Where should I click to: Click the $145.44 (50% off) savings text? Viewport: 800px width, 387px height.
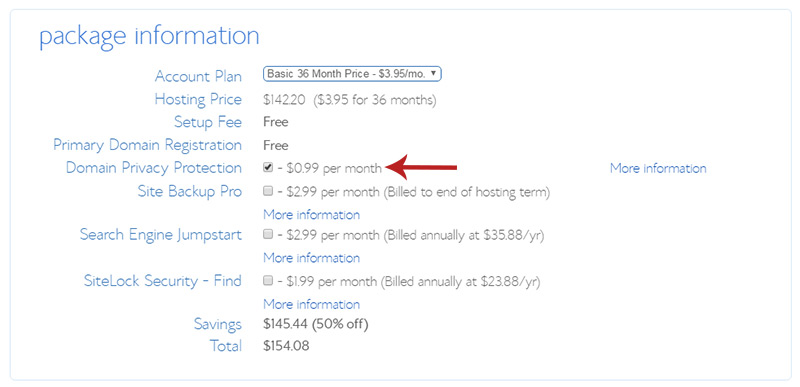316,324
